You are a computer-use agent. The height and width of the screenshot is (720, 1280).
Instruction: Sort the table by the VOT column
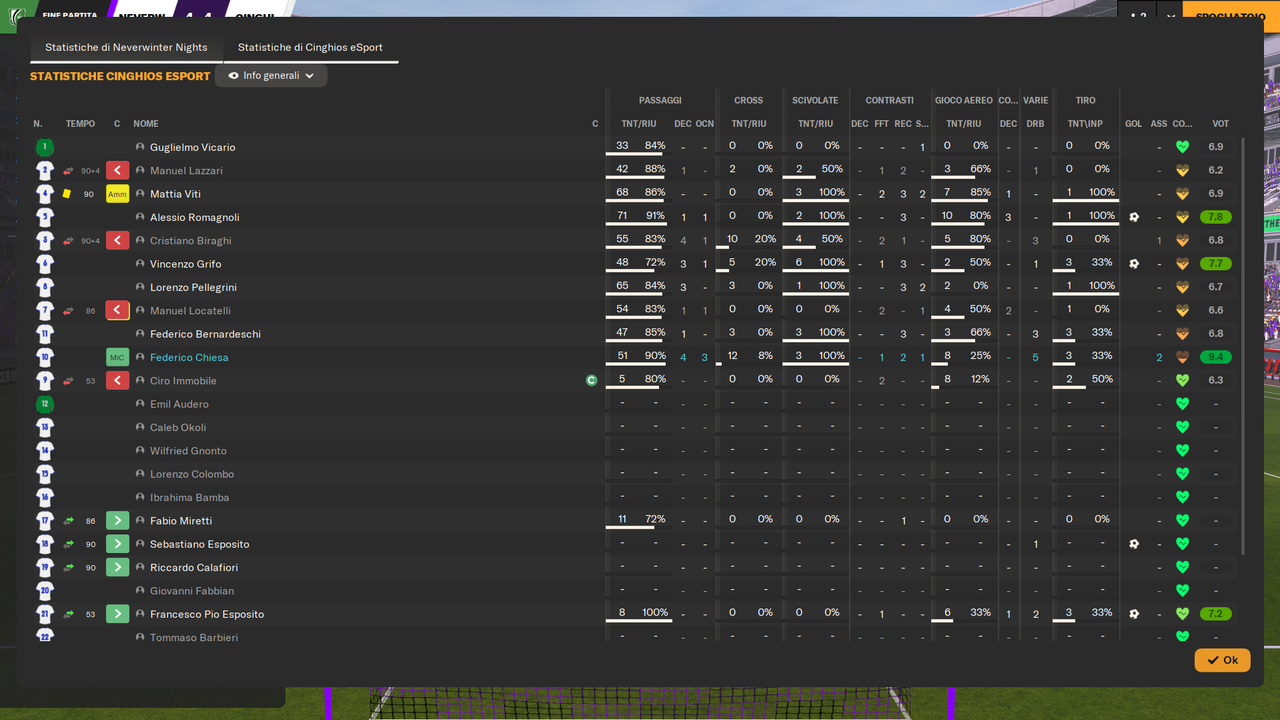pos(1220,124)
